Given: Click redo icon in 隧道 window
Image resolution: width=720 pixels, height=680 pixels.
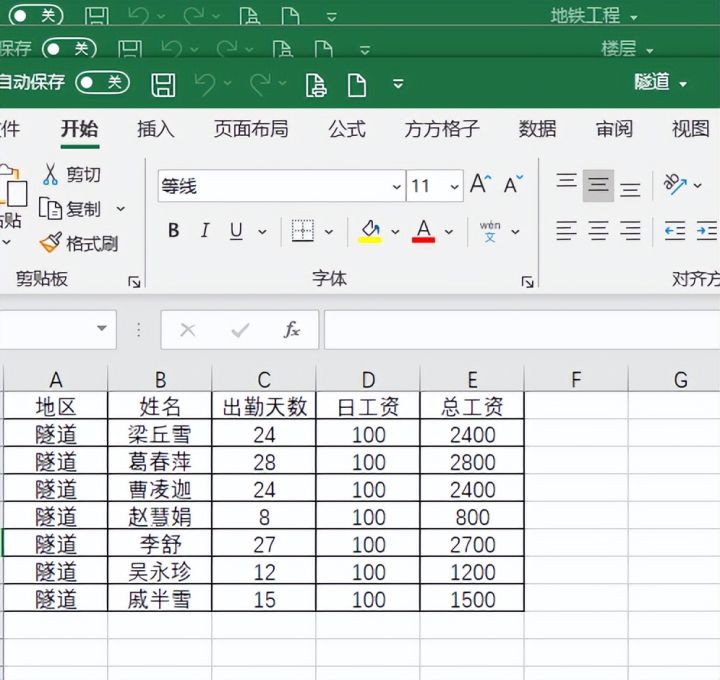Looking at the screenshot, I should point(260,84).
